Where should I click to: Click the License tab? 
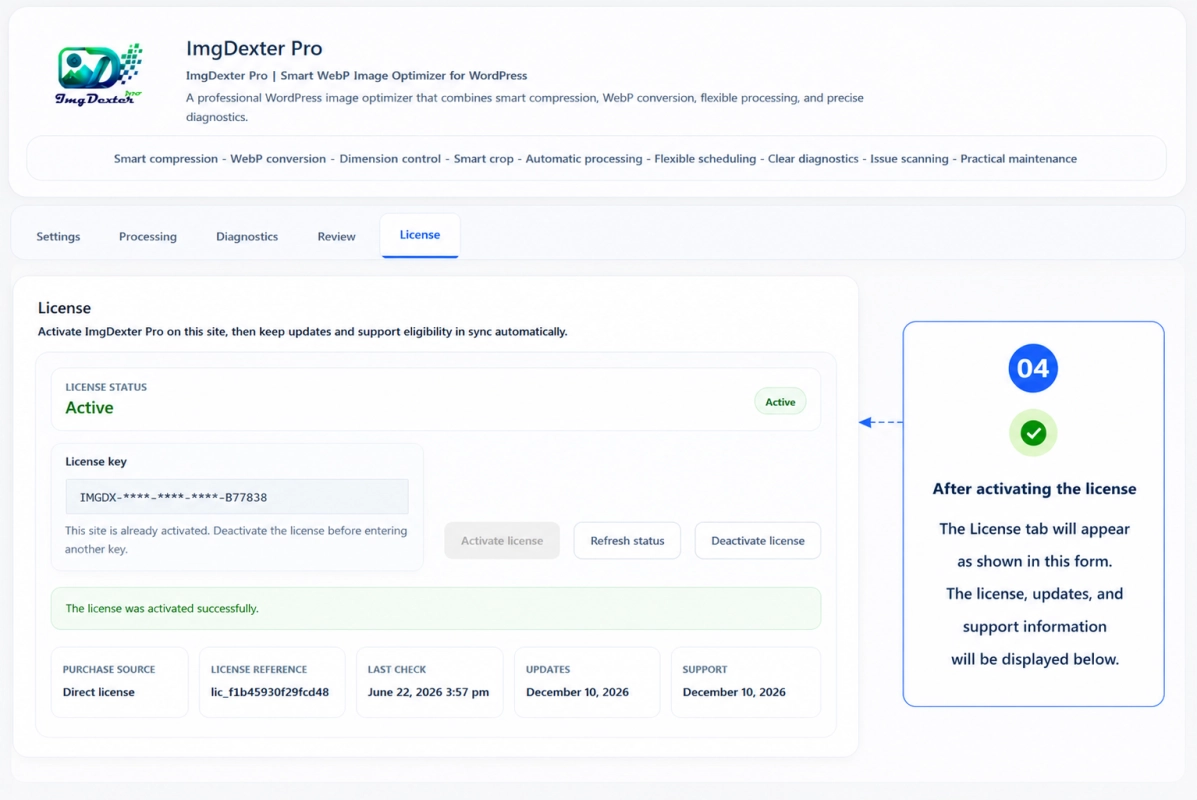420,235
